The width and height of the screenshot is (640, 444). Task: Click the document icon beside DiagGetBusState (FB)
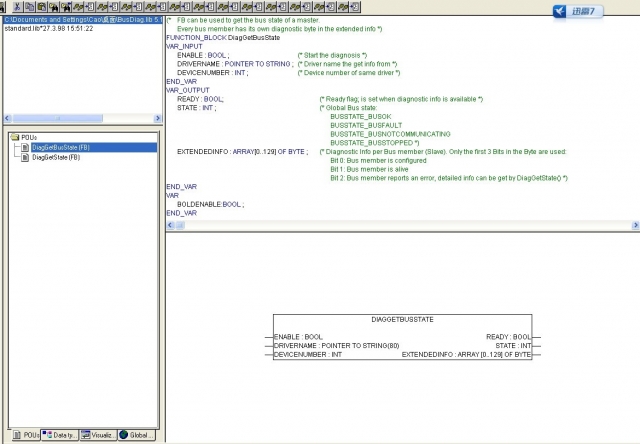pyautogui.click(x=25, y=147)
